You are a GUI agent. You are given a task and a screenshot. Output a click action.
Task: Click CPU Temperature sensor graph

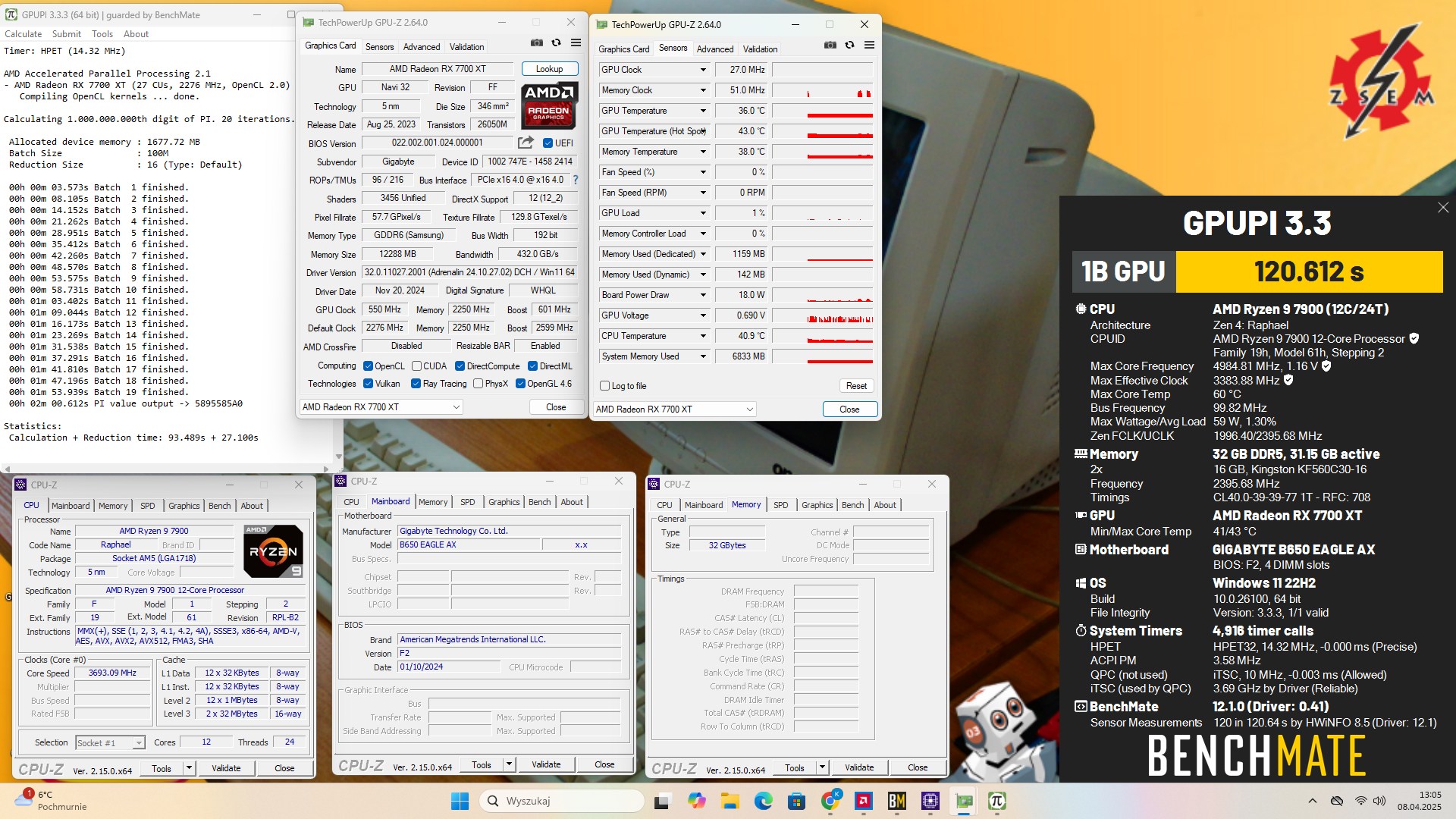click(823, 336)
